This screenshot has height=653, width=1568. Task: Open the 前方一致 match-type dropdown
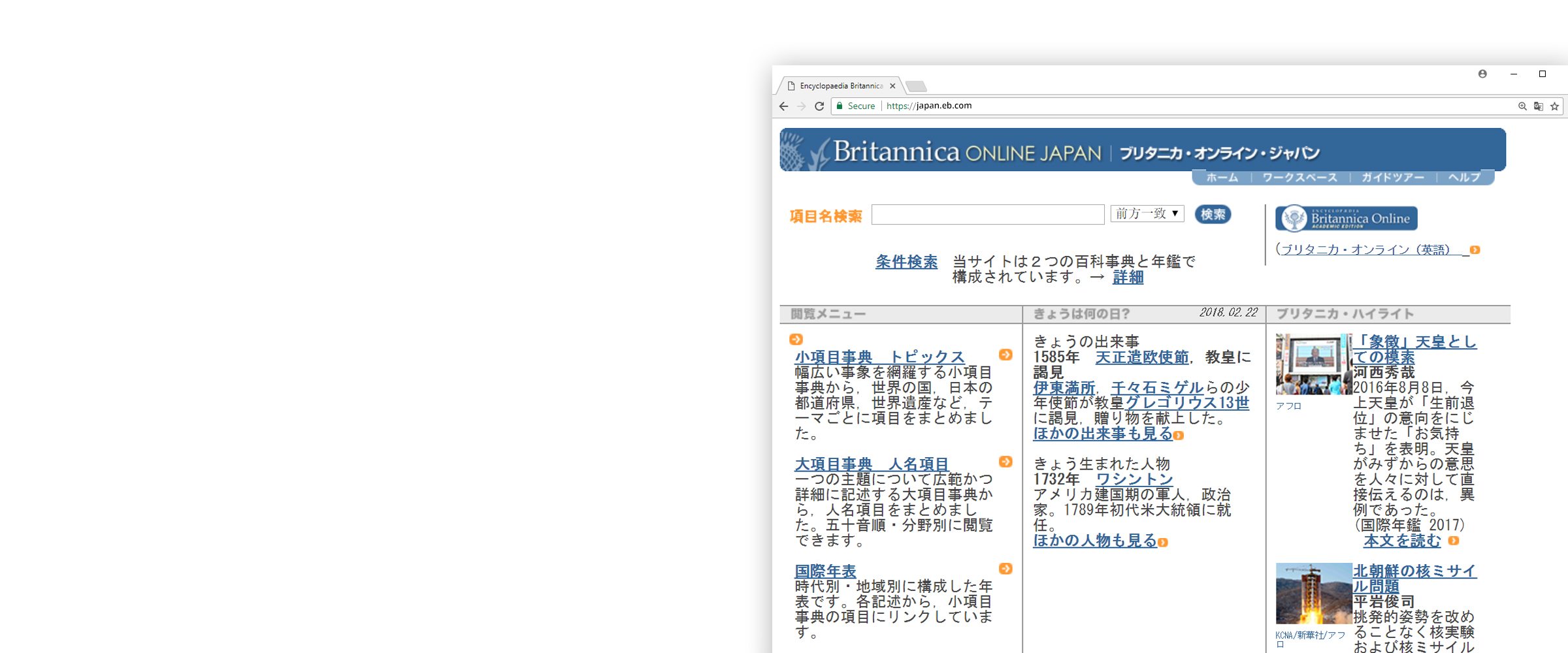click(1147, 214)
